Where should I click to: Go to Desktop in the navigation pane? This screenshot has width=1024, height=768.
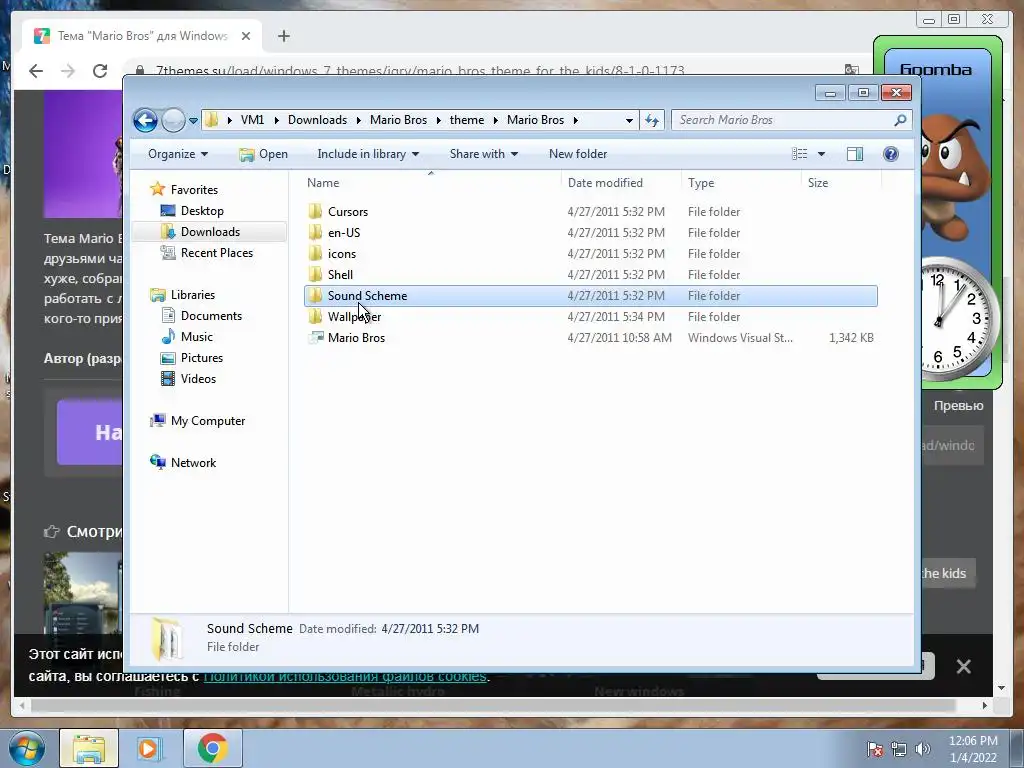click(x=202, y=210)
